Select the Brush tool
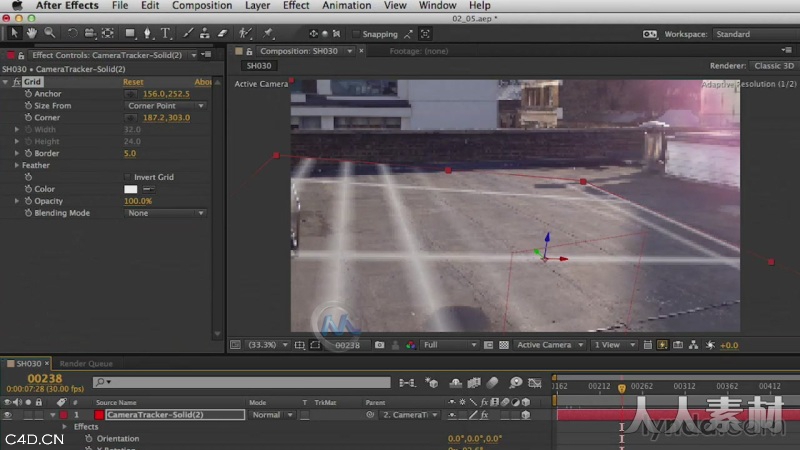This screenshot has width=800, height=450. coord(188,34)
